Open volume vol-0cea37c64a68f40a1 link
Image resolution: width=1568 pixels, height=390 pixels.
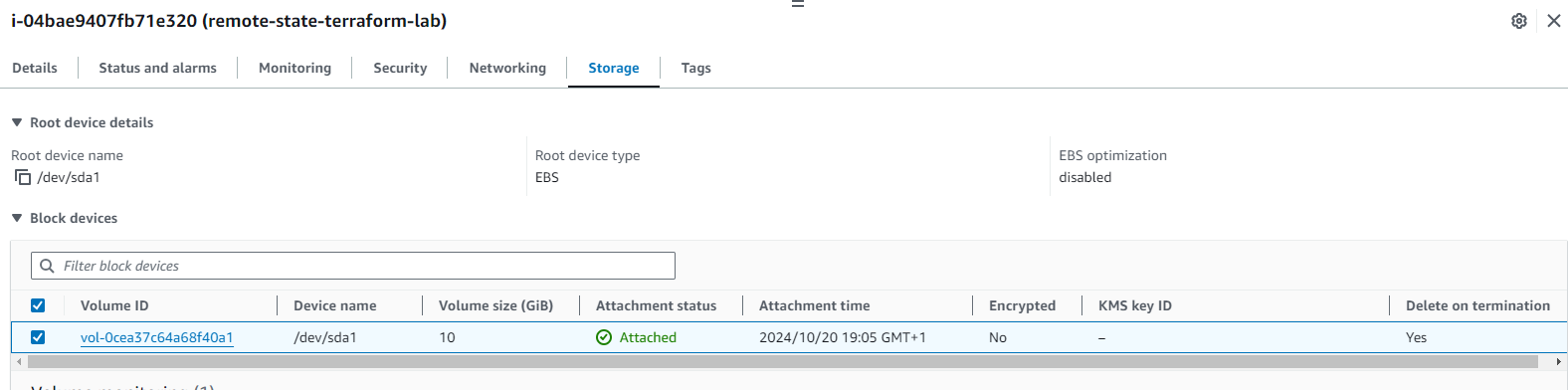[x=157, y=337]
